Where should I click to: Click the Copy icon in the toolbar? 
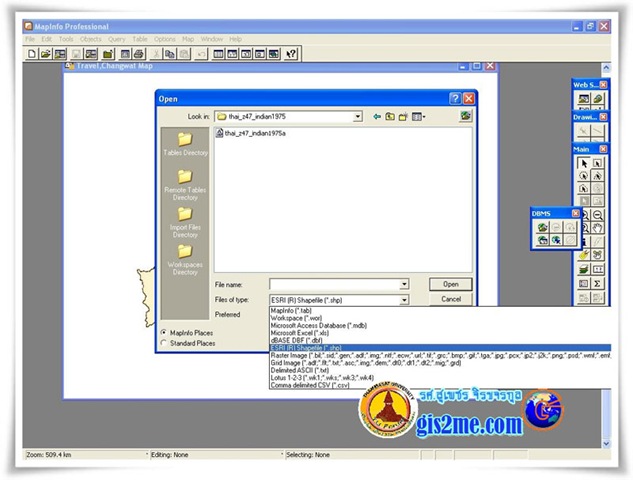coord(170,54)
